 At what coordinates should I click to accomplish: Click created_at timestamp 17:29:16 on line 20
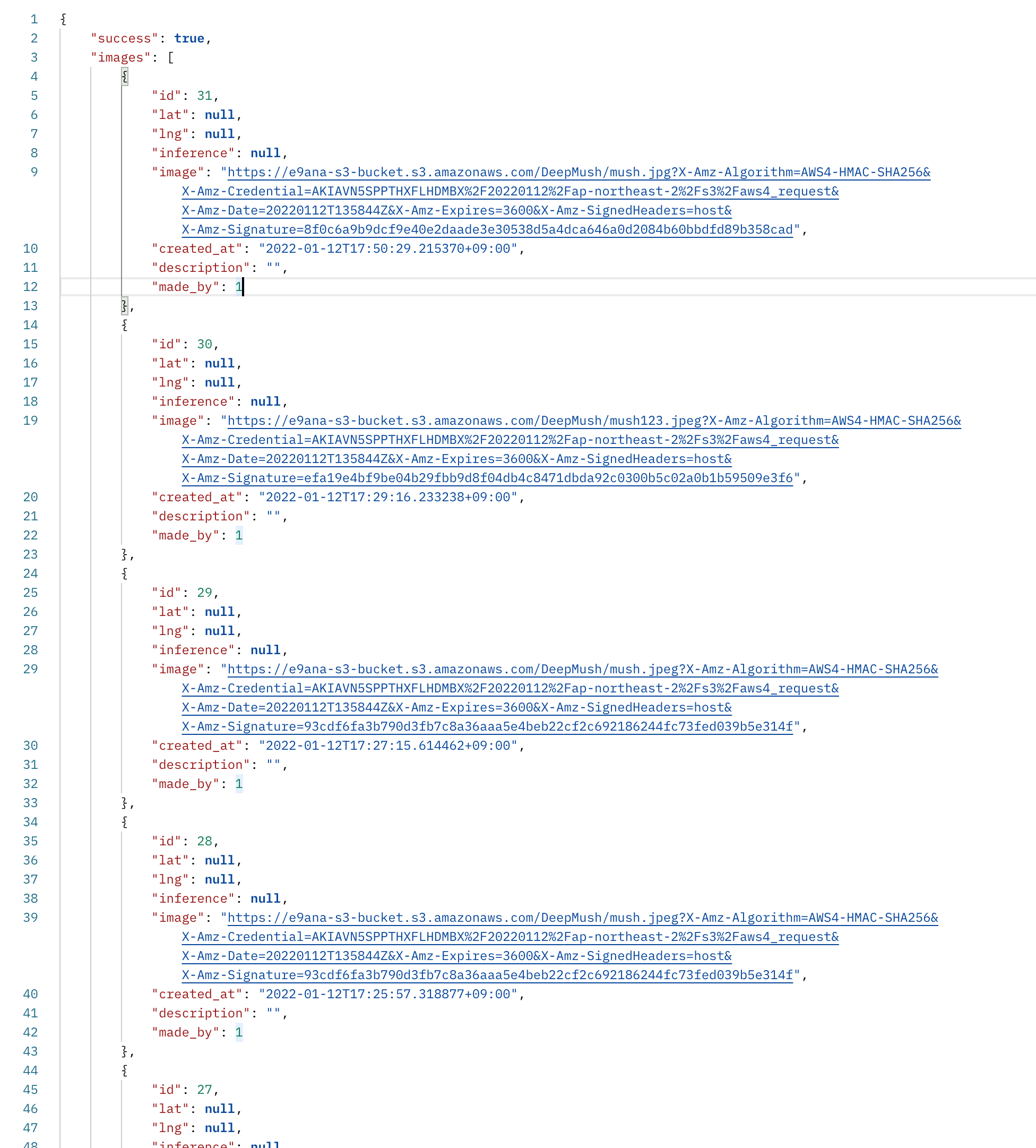point(387,497)
